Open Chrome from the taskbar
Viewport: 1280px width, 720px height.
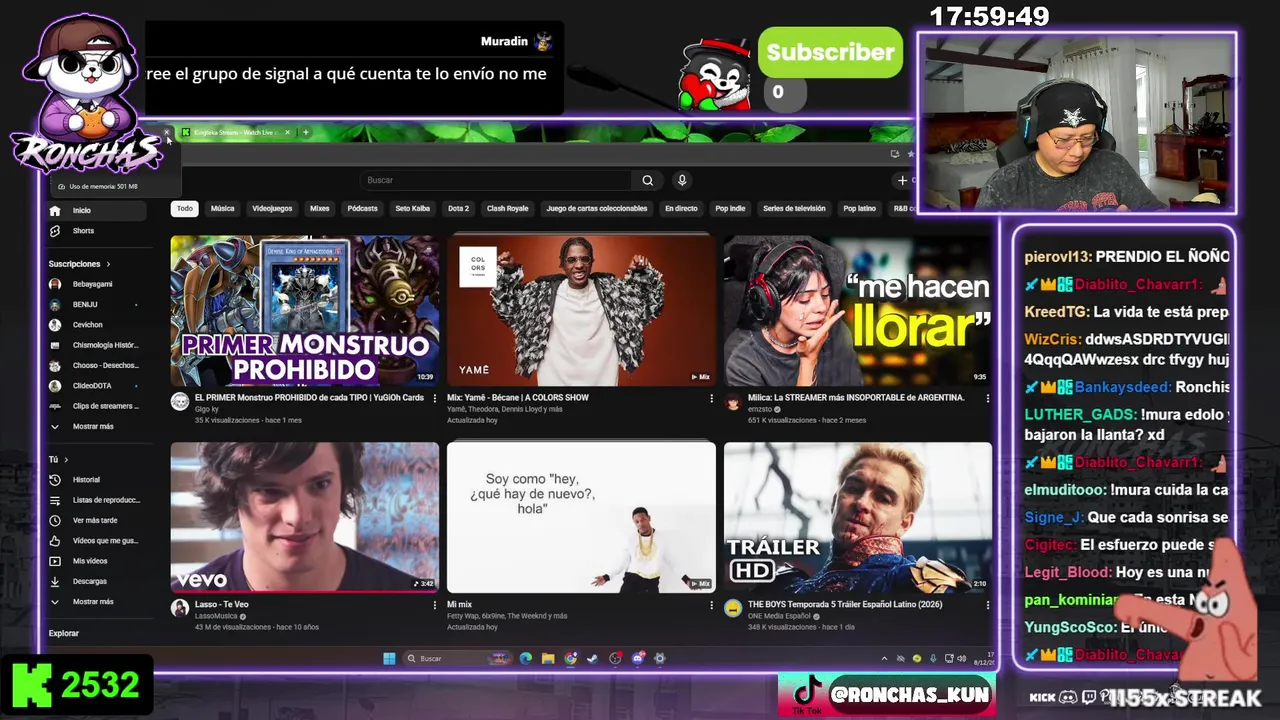tap(570, 658)
